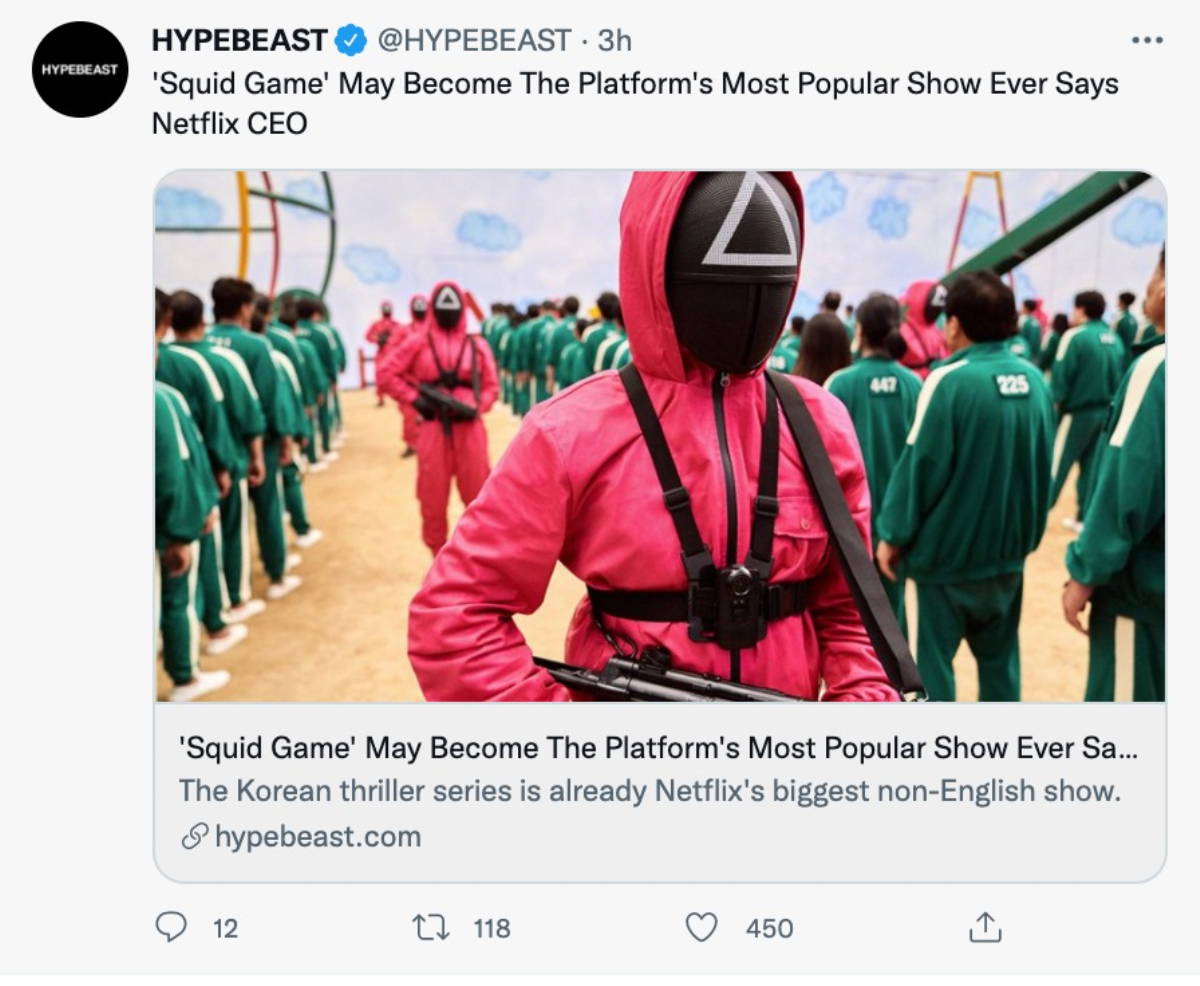This screenshot has width=1200, height=986.
Task: Open the share tweet icon
Action: point(984,928)
